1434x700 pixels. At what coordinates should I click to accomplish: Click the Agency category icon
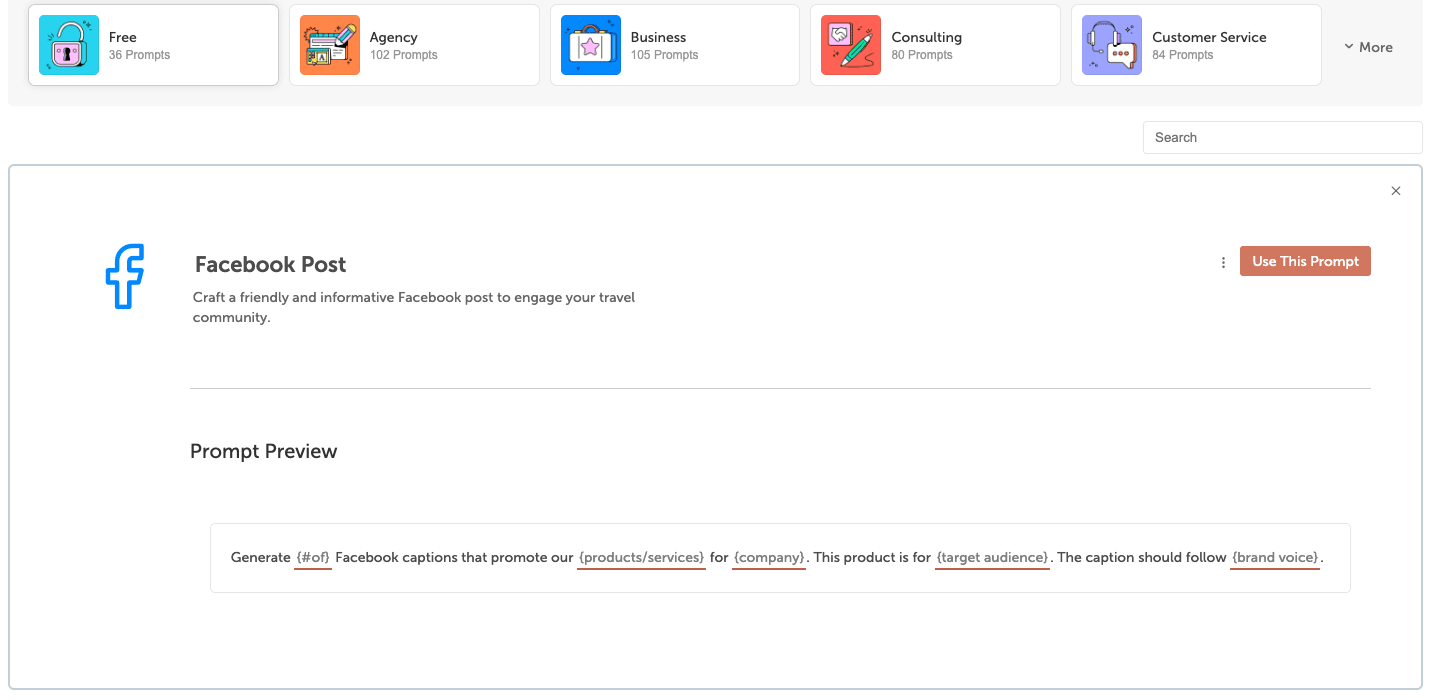tap(330, 45)
